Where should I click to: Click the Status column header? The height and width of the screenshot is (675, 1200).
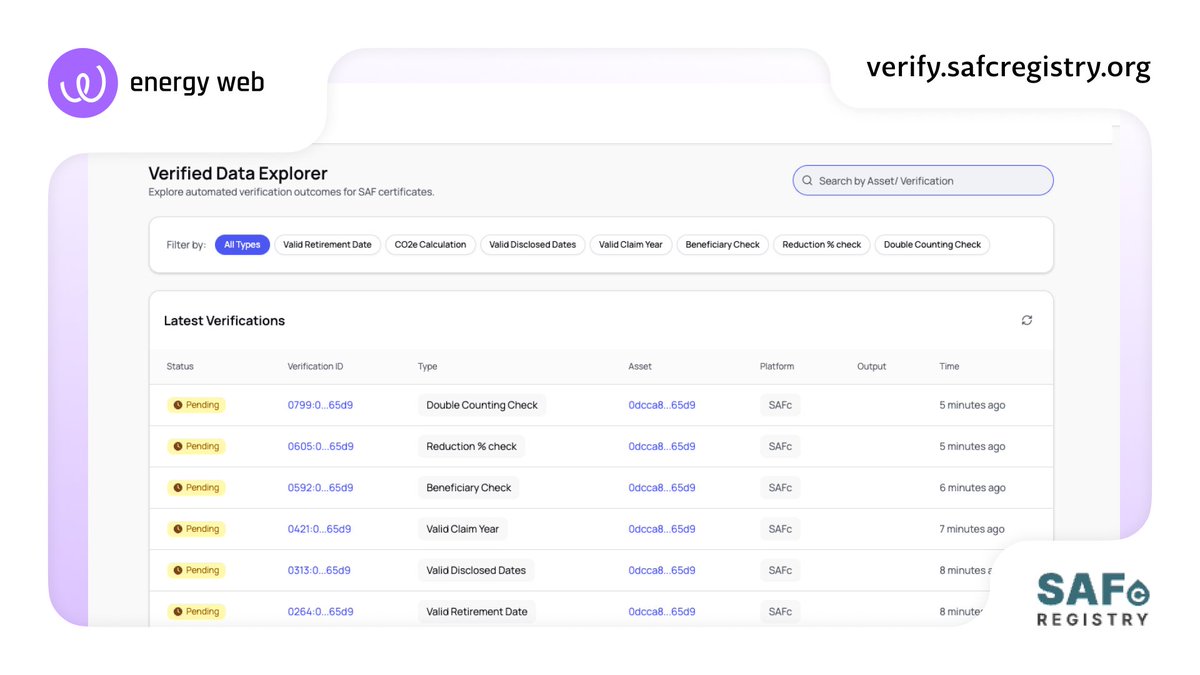pyautogui.click(x=180, y=366)
